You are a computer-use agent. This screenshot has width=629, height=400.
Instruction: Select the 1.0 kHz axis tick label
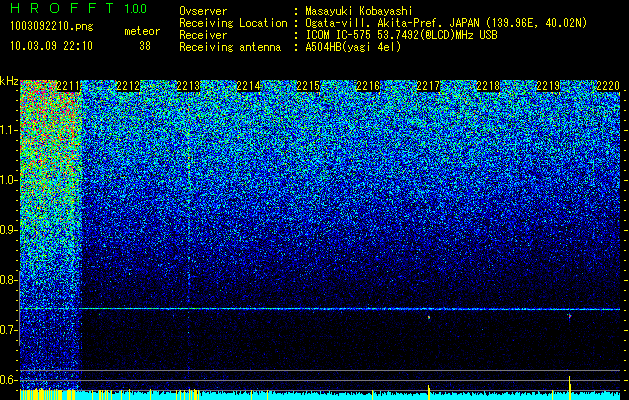click(x=8, y=180)
